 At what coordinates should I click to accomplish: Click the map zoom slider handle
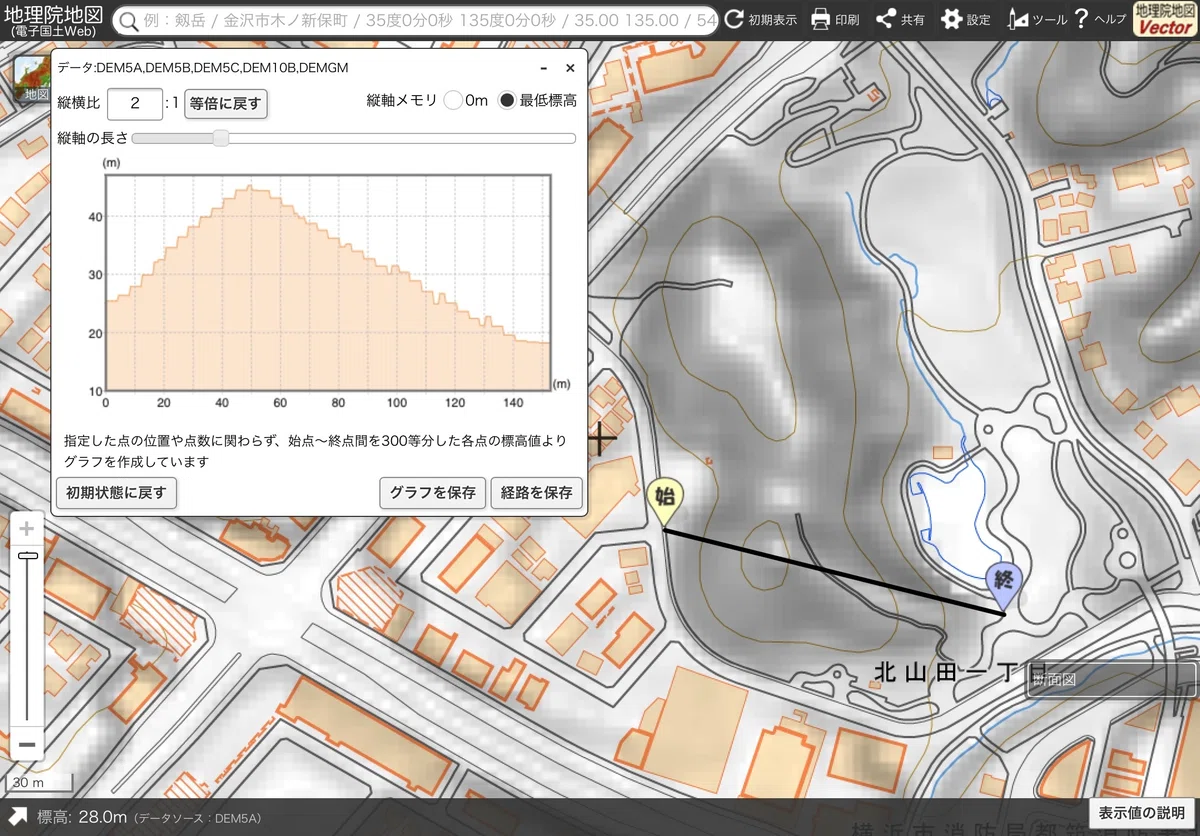pos(27,555)
